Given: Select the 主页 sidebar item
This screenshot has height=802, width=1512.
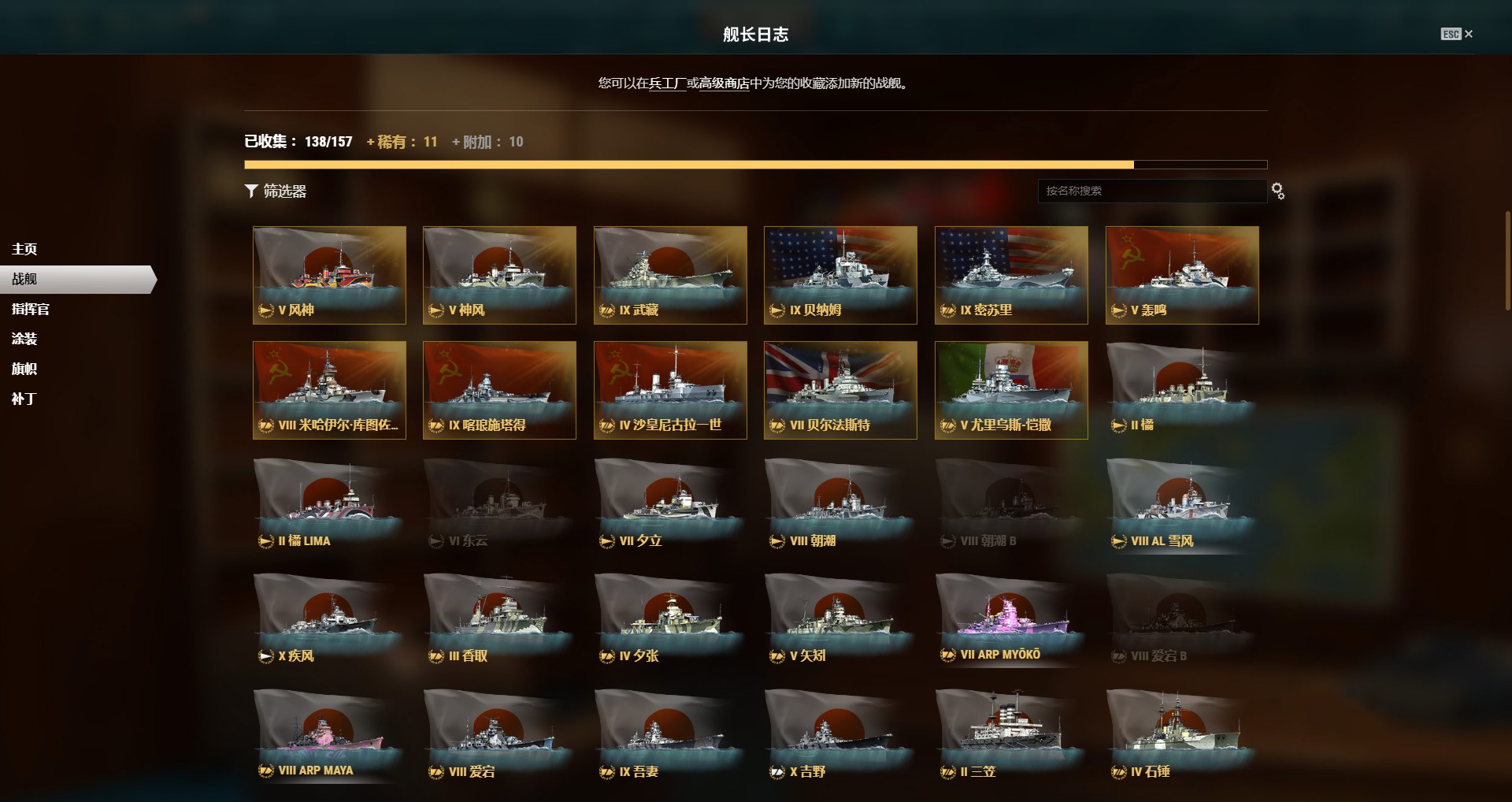Looking at the screenshot, I should [x=24, y=249].
